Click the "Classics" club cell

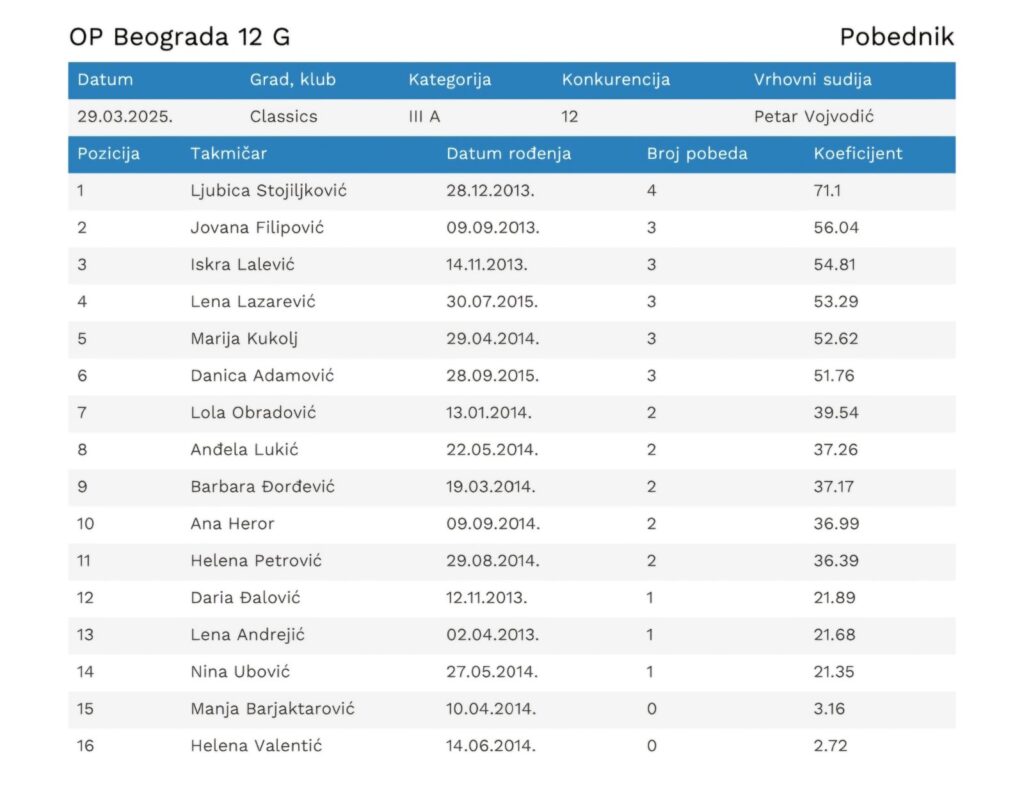pyautogui.click(x=283, y=117)
